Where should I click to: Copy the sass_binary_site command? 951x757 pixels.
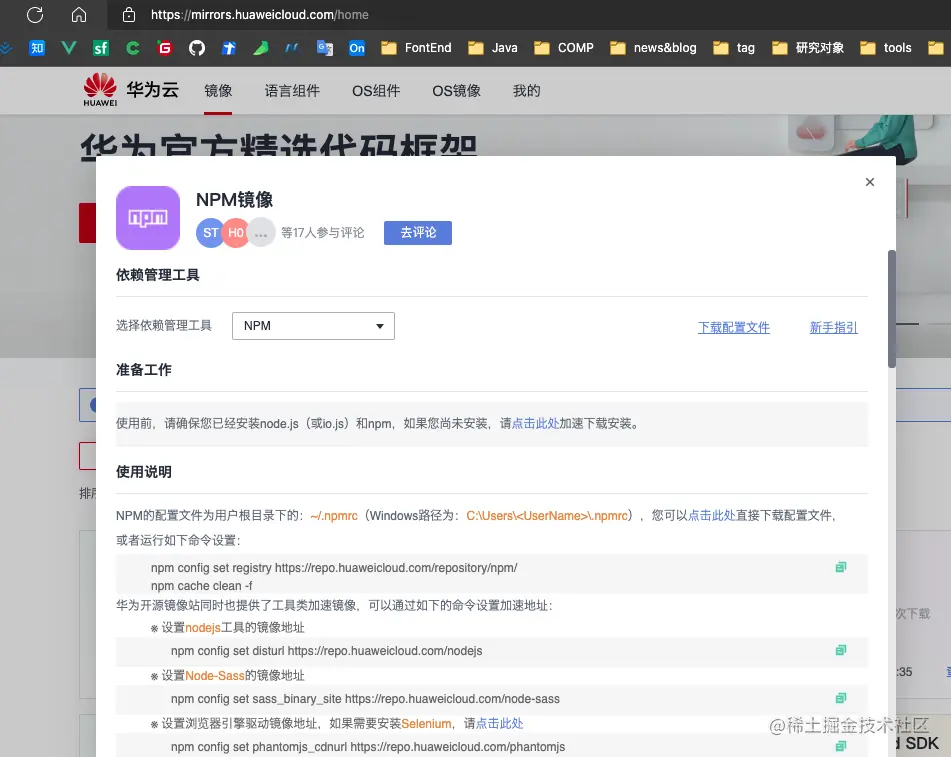click(840, 697)
